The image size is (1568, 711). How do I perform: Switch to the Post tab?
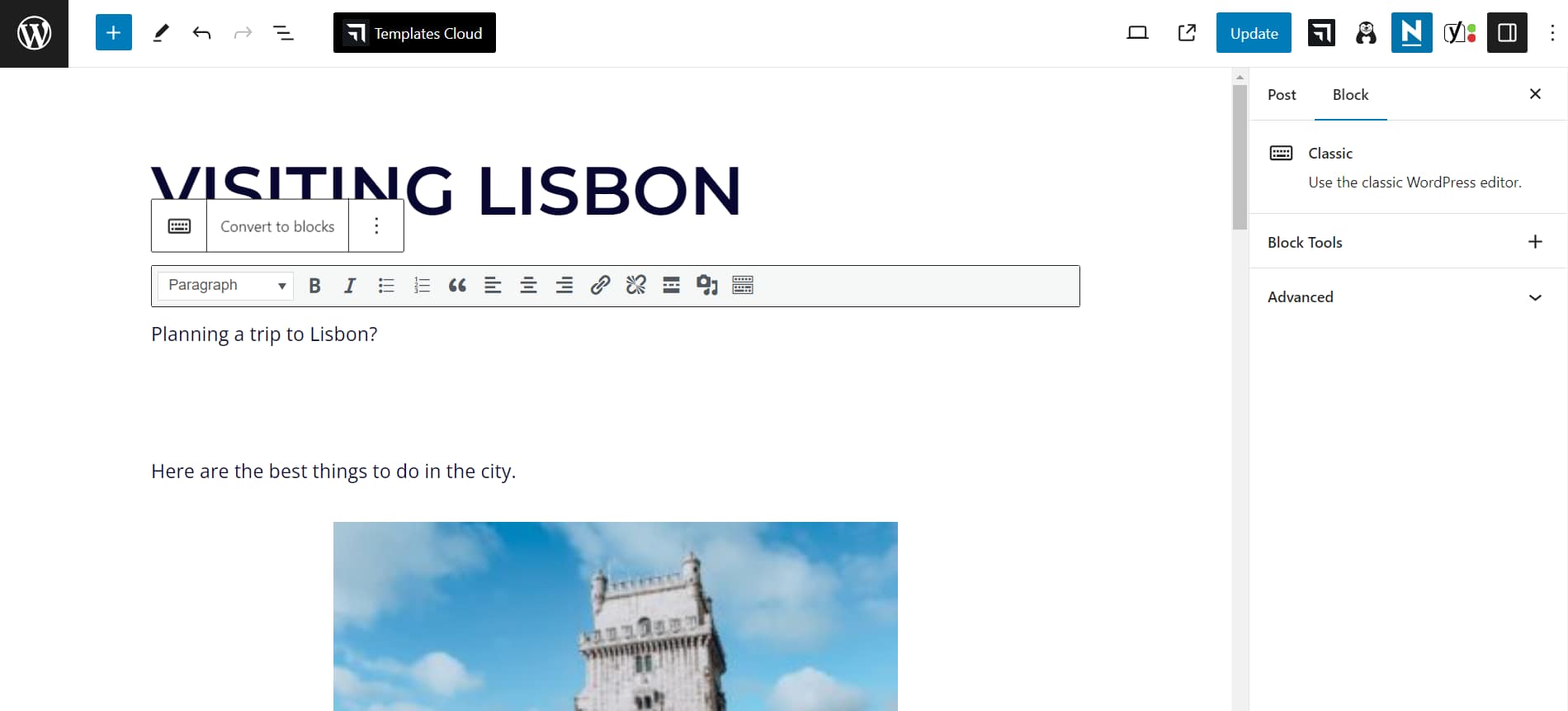1282,95
